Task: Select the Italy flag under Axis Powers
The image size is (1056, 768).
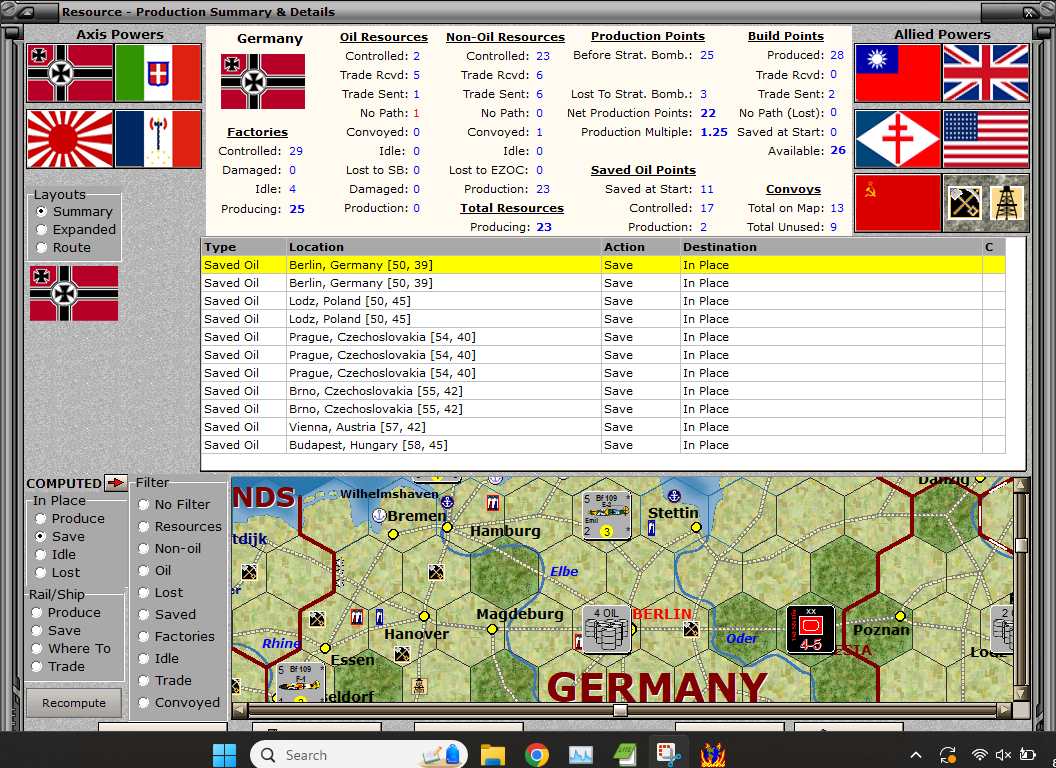Action: 158,73
